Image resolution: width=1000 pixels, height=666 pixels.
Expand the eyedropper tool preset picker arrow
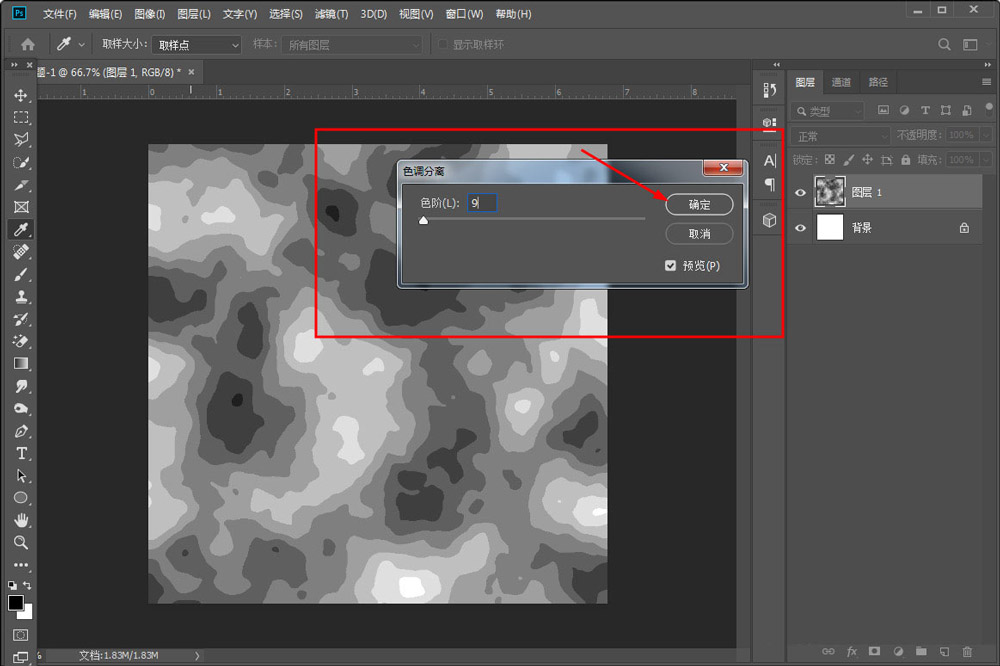(x=82, y=45)
